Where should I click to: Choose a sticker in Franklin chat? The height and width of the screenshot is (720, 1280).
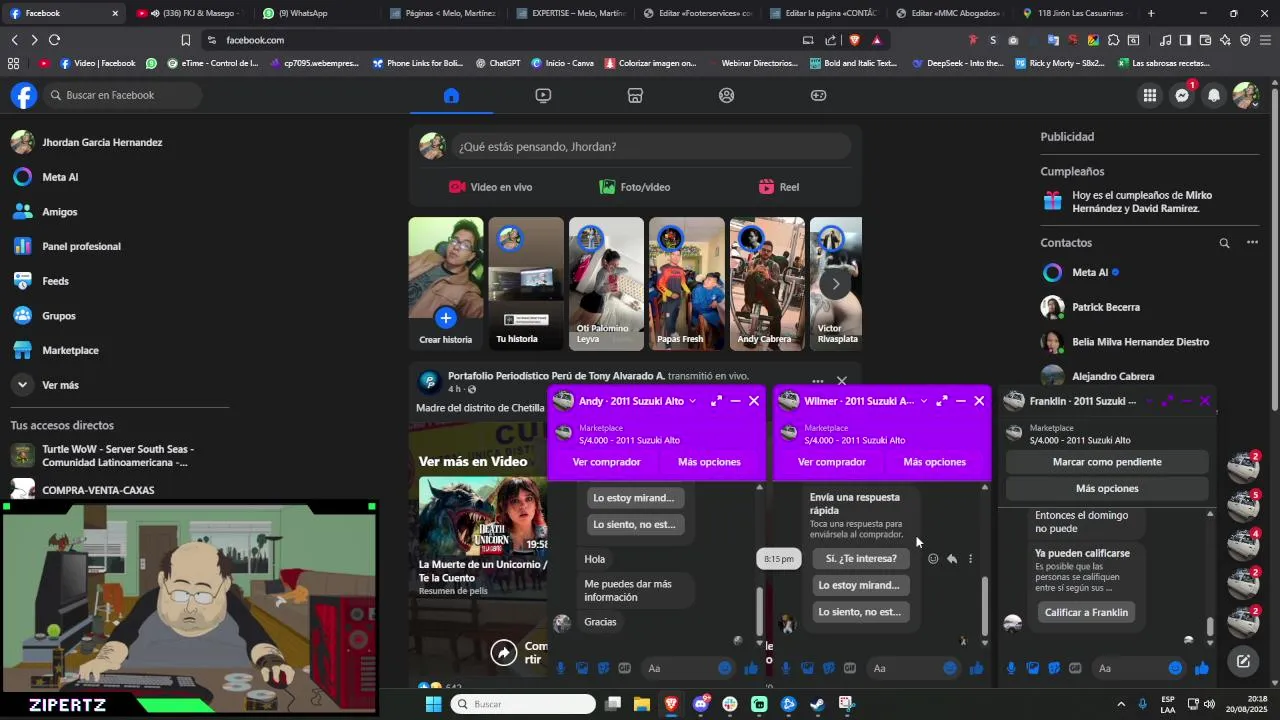[x=1054, y=668]
